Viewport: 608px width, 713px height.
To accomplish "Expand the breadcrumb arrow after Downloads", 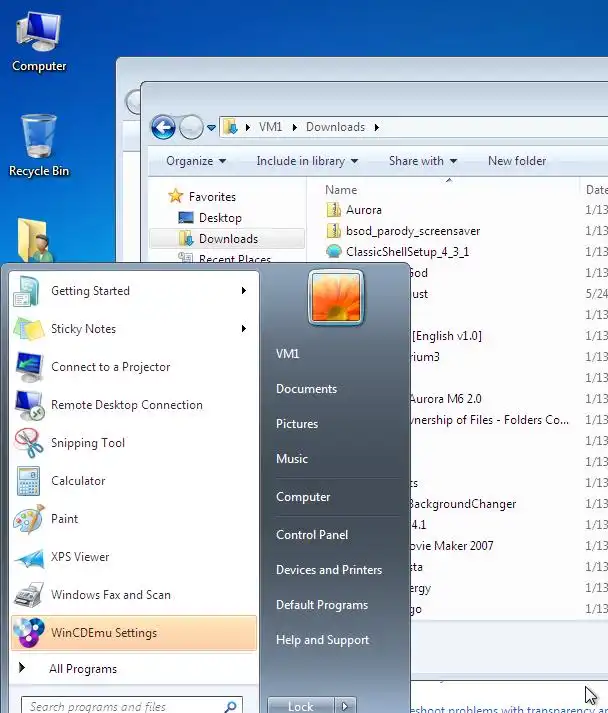I will (x=377, y=127).
